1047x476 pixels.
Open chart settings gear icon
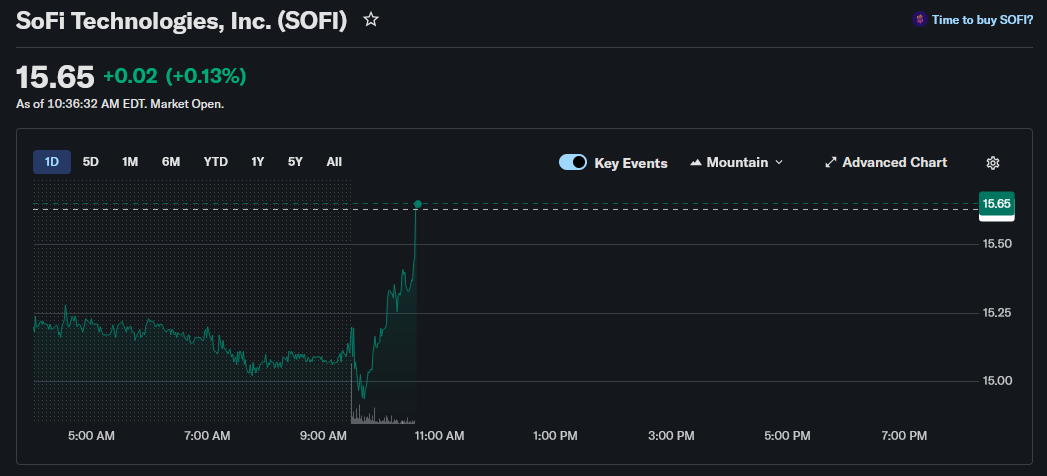[993, 163]
